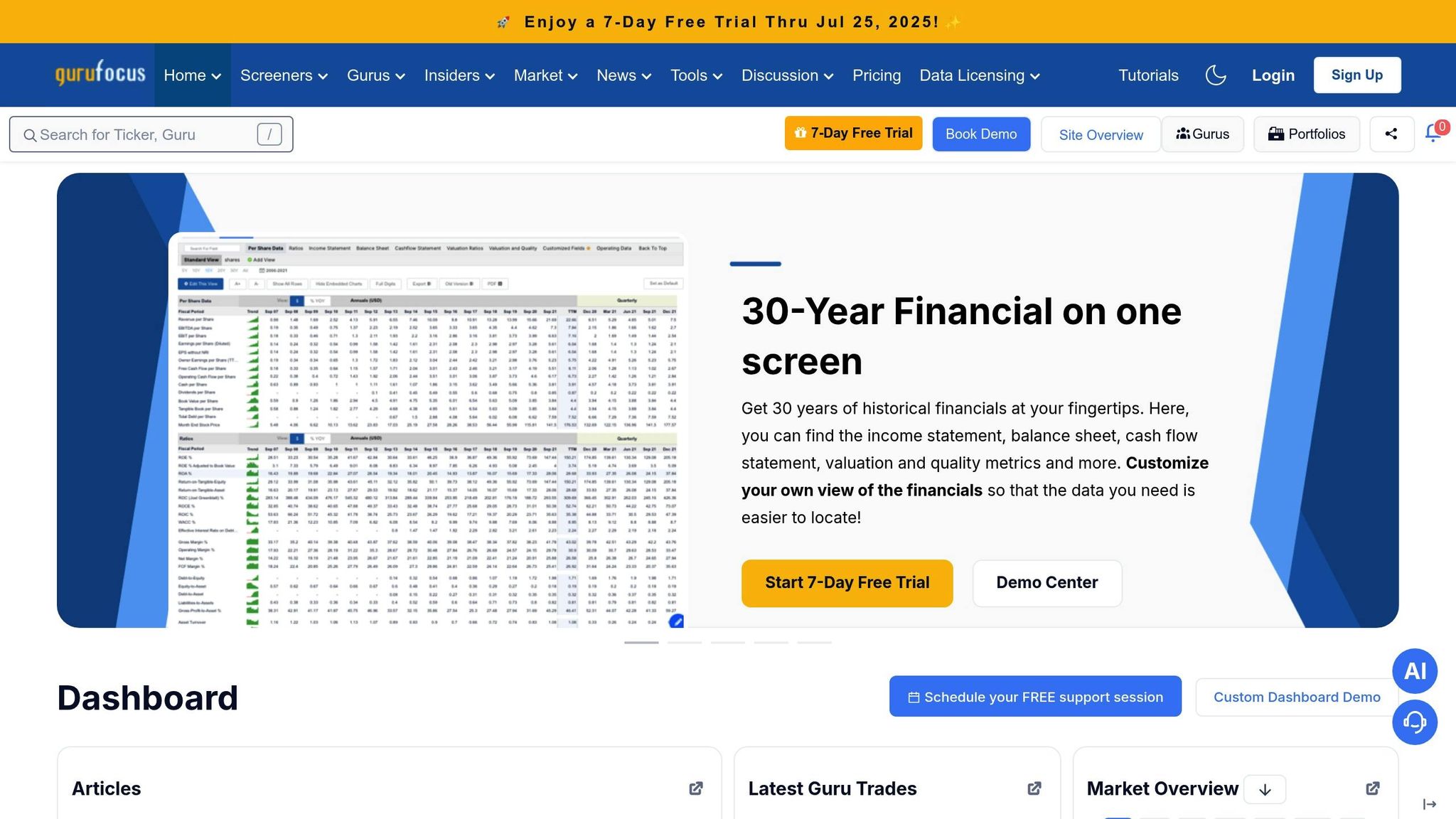Viewport: 1456px width, 819px height.
Task: Select the fourth carousel slide indicator
Action: [771, 643]
